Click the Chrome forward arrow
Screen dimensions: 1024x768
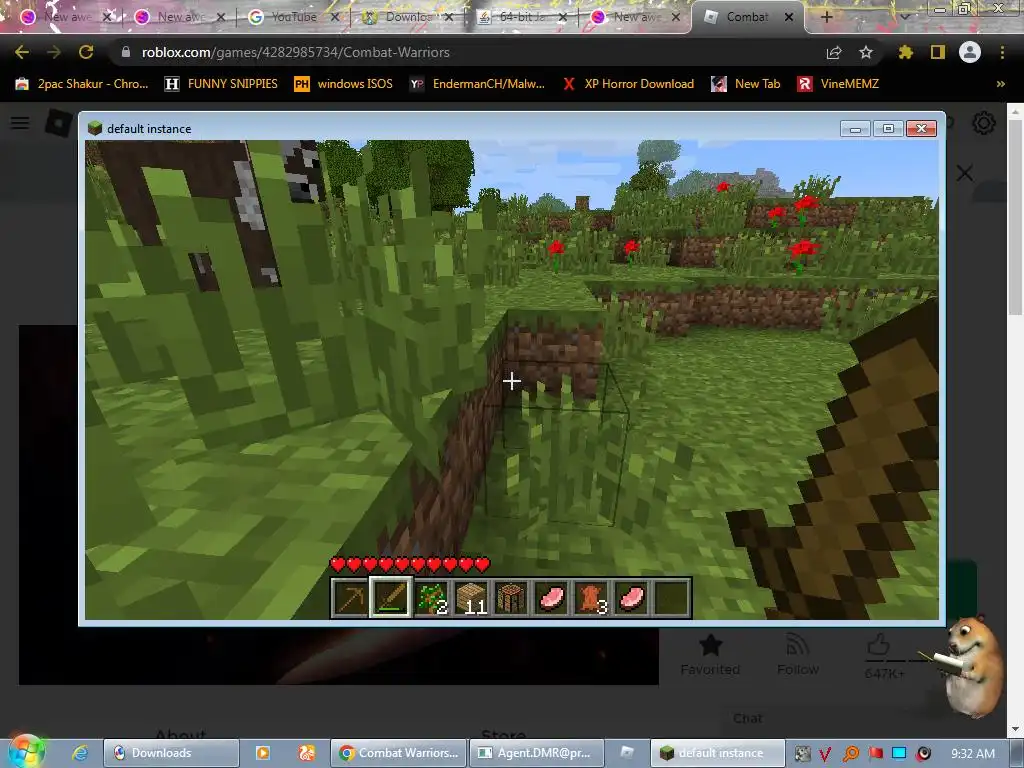pyautogui.click(x=54, y=52)
